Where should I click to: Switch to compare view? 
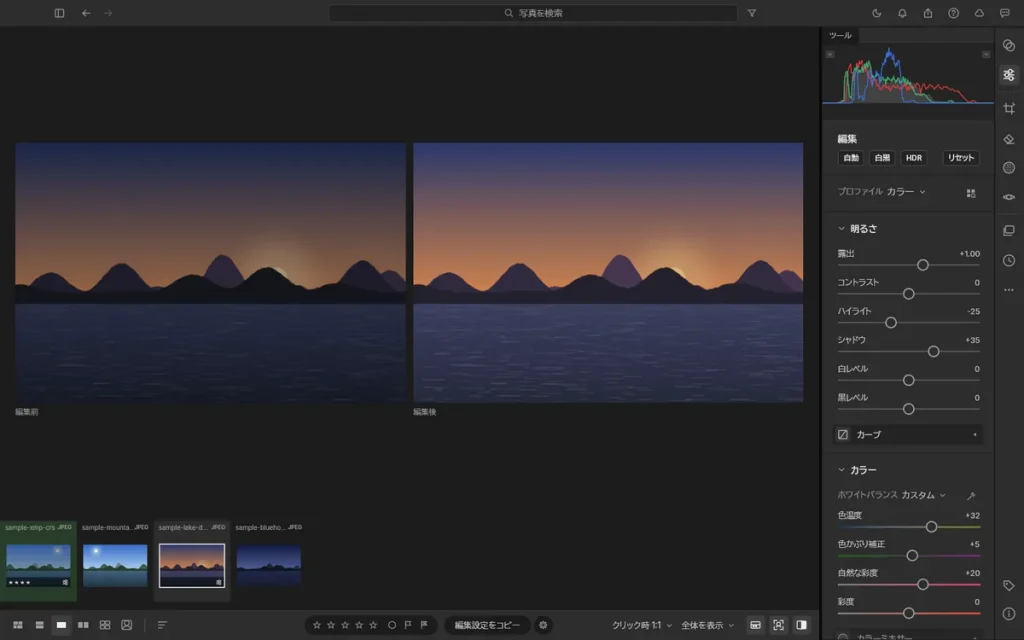tap(83, 625)
